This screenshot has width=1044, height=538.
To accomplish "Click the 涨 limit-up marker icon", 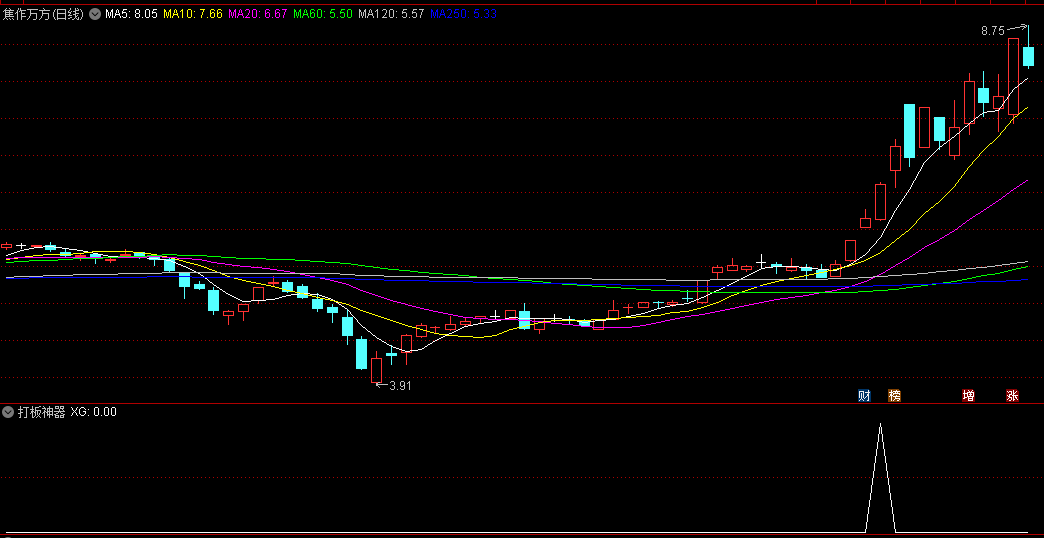I will (1012, 396).
